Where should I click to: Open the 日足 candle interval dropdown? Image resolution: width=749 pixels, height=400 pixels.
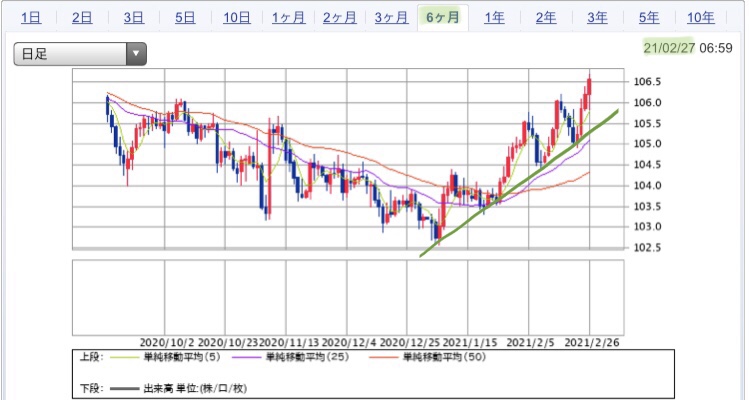point(80,54)
